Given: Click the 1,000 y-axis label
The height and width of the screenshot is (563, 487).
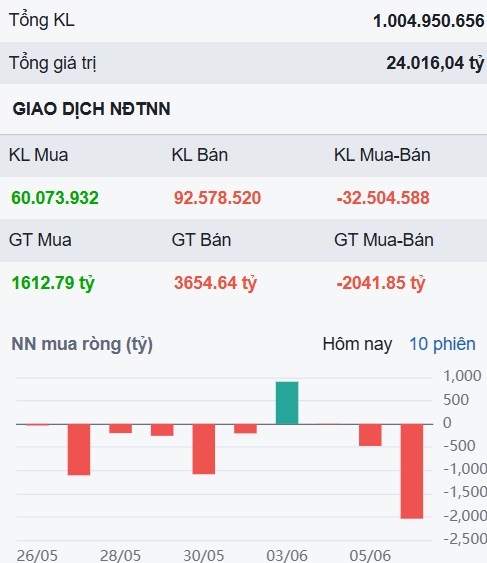Looking at the screenshot, I should [462, 376].
